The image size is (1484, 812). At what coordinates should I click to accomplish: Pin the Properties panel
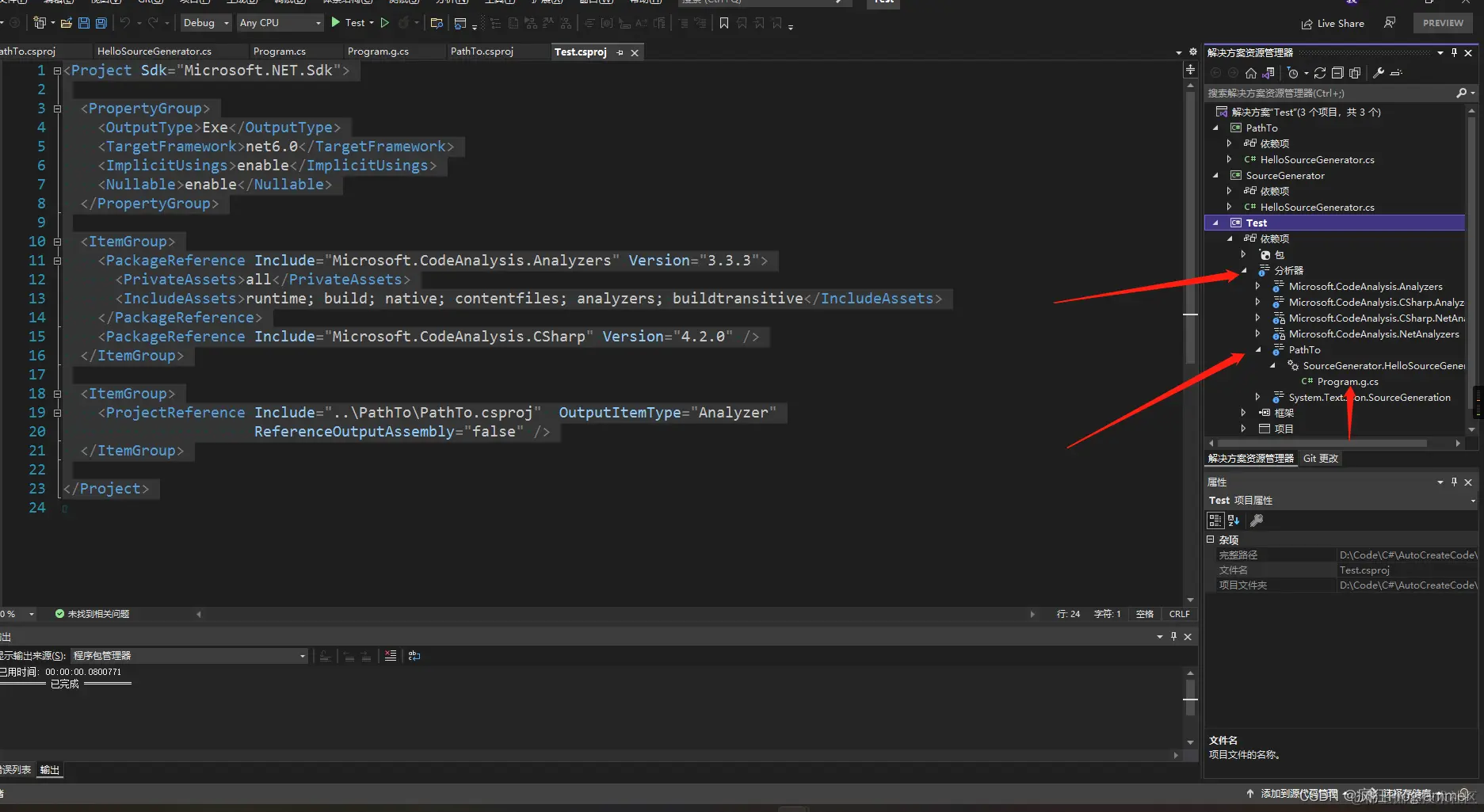click(1454, 482)
